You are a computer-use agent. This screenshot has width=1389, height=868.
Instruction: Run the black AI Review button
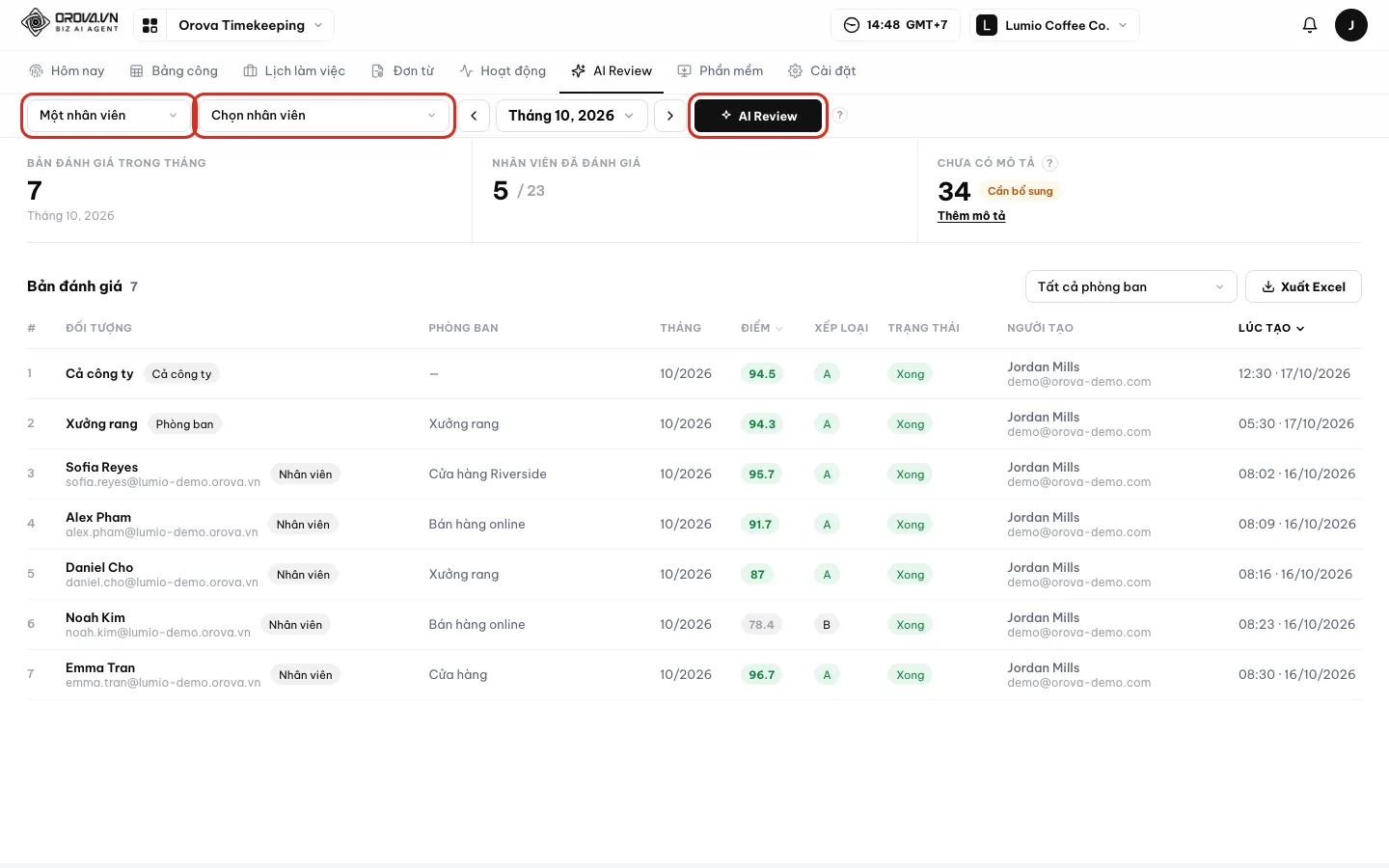click(758, 116)
